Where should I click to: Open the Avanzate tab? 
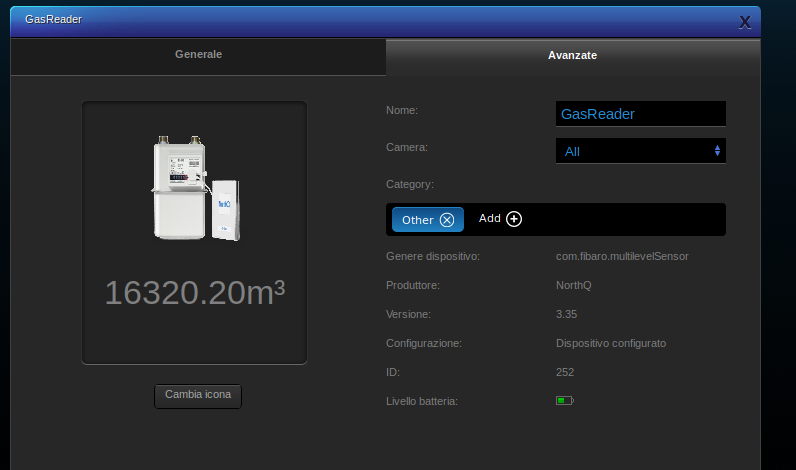(573, 57)
